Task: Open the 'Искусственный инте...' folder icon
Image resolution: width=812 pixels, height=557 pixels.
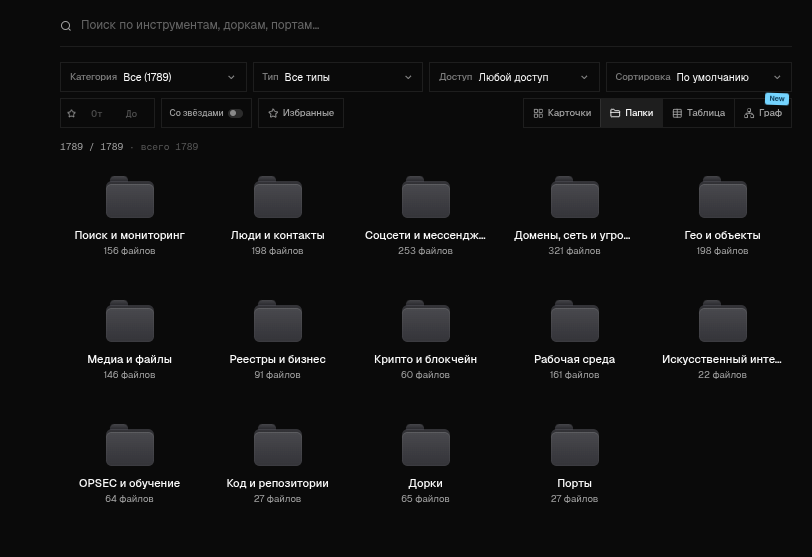Action: click(722, 321)
